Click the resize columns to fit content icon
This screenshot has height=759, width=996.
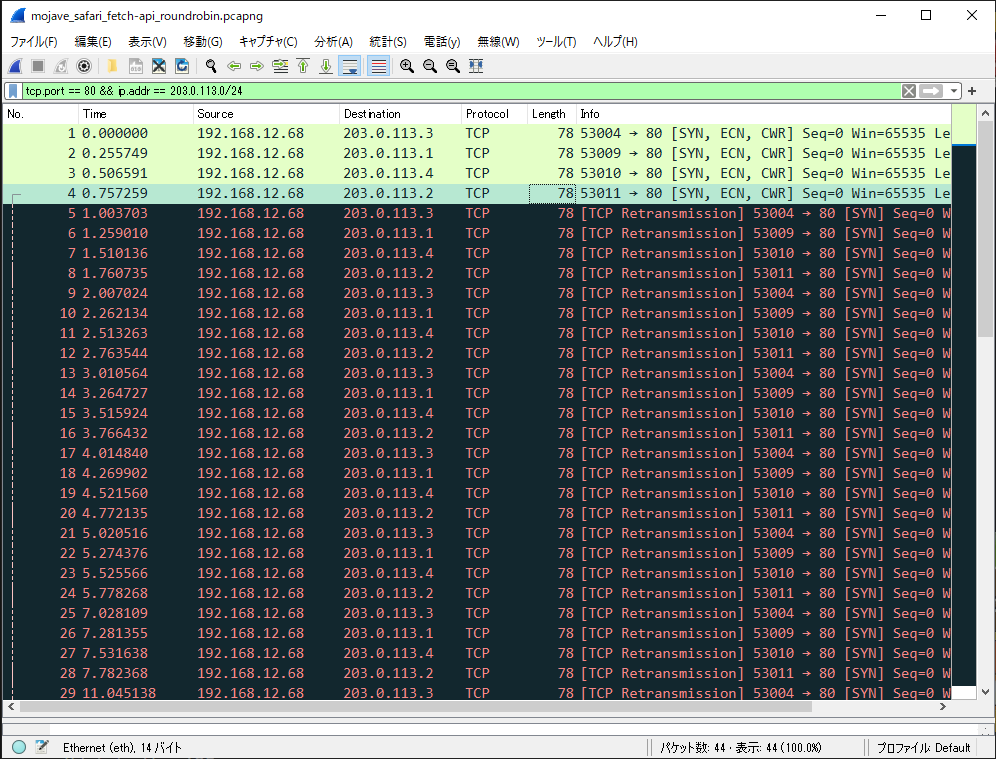tap(476, 66)
